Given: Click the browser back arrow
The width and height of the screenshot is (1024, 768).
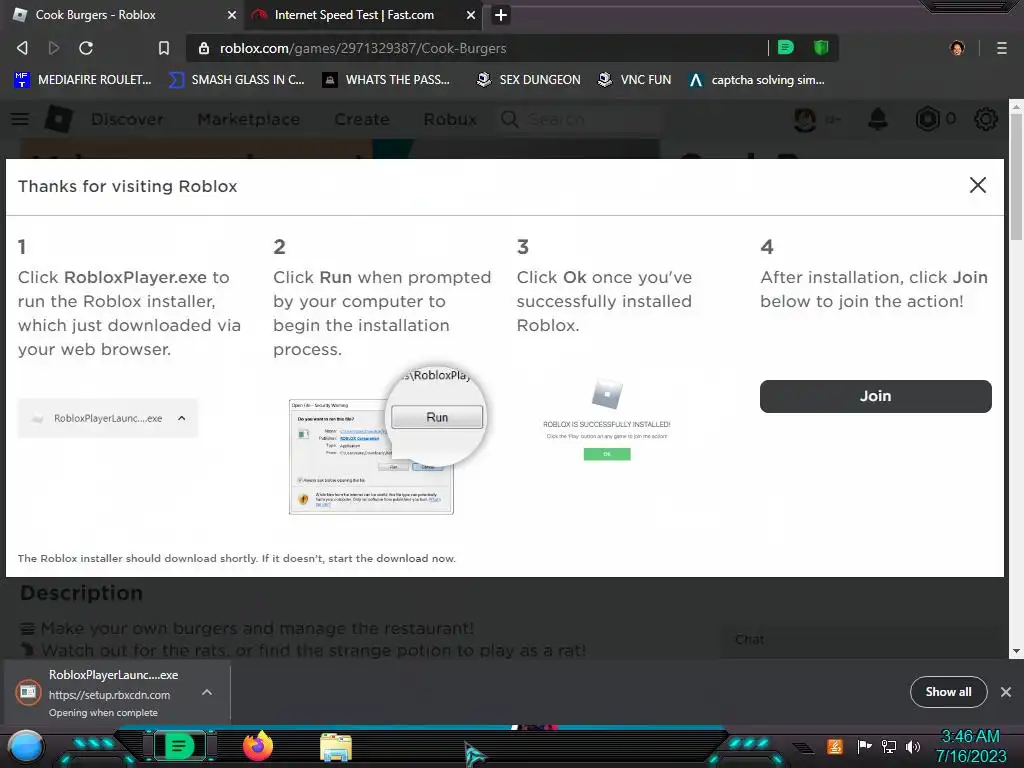Looking at the screenshot, I should (22, 48).
